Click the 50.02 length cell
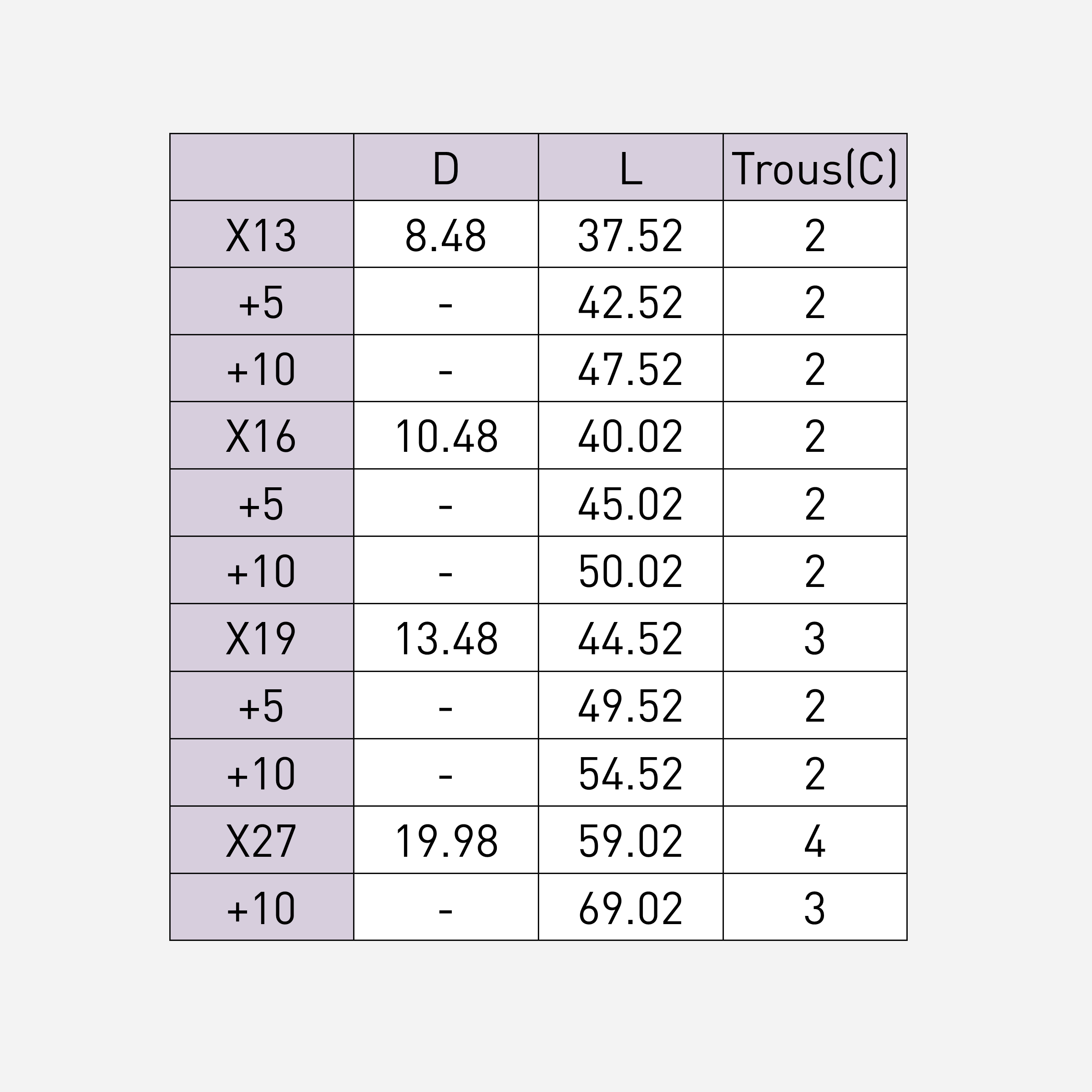 coord(630,570)
